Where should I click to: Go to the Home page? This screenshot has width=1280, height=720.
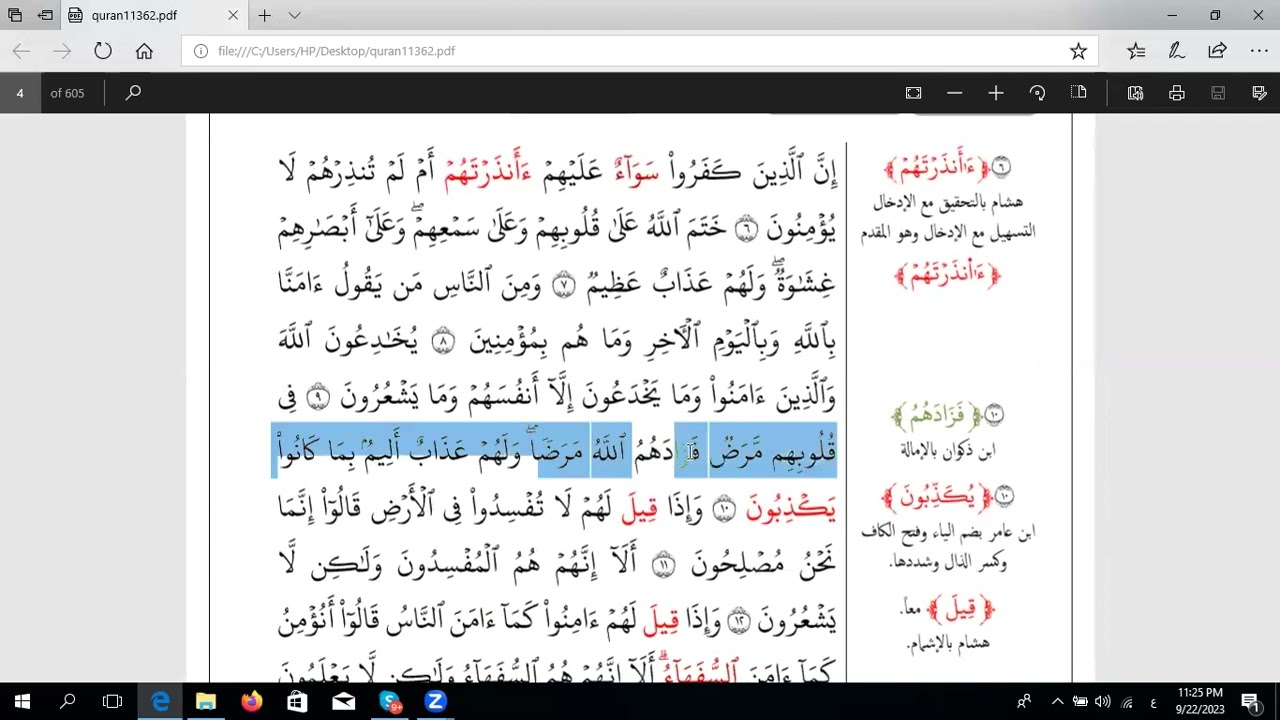[x=144, y=51]
